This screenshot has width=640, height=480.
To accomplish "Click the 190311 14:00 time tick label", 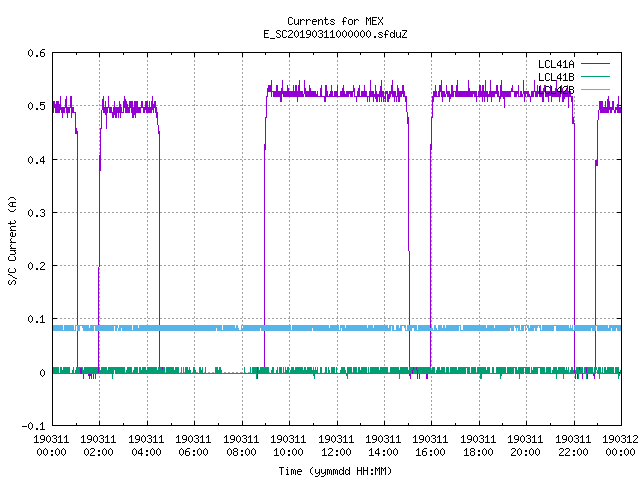I will [383, 446].
